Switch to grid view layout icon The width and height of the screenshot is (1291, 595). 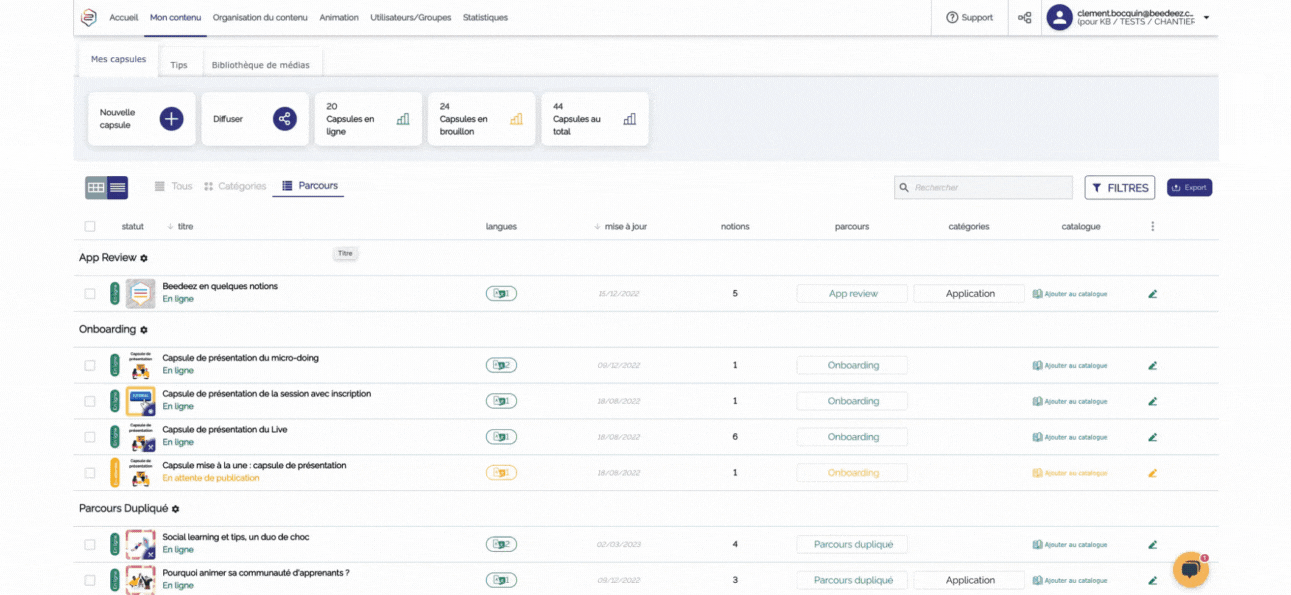coord(96,187)
